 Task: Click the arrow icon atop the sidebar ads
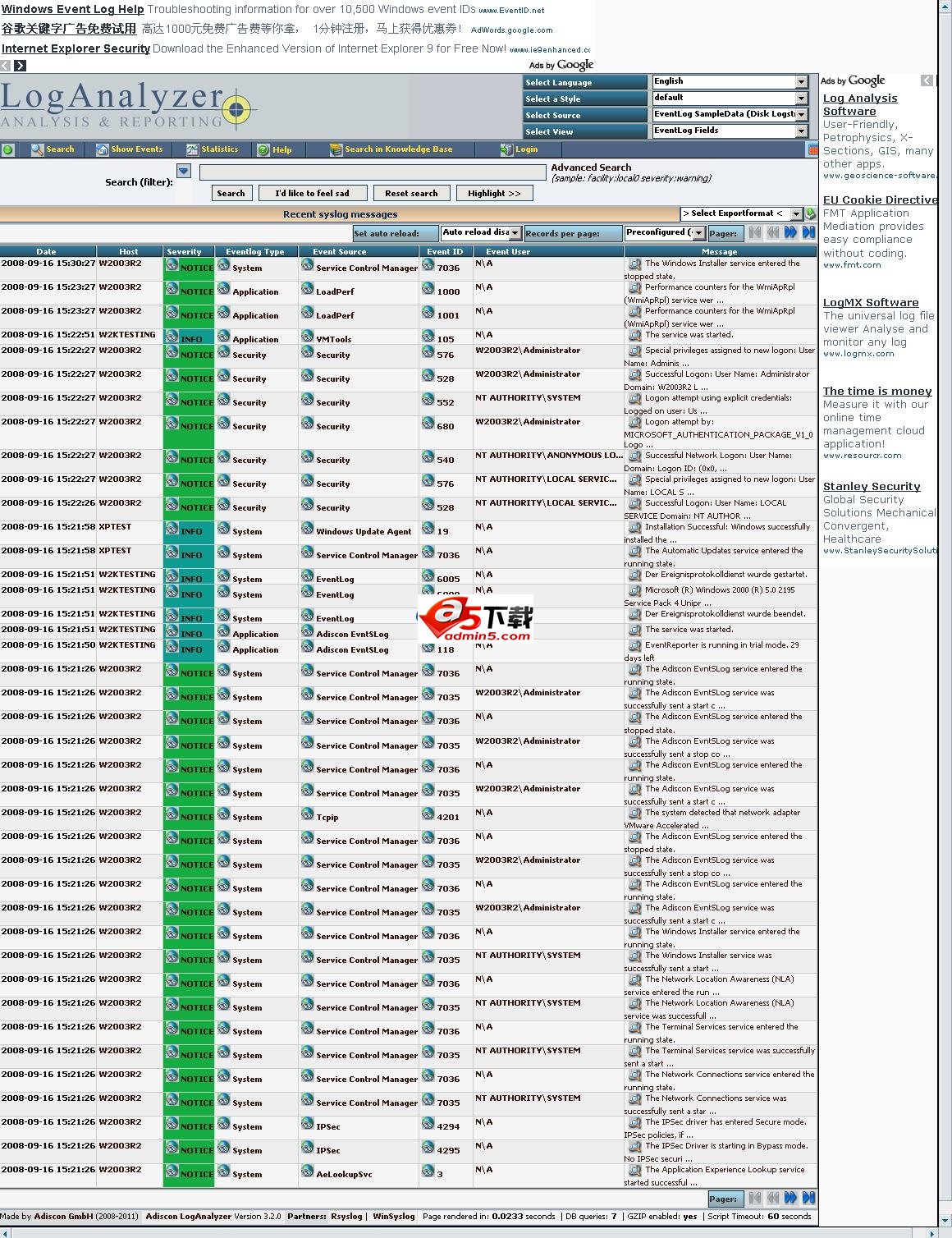pos(927,80)
